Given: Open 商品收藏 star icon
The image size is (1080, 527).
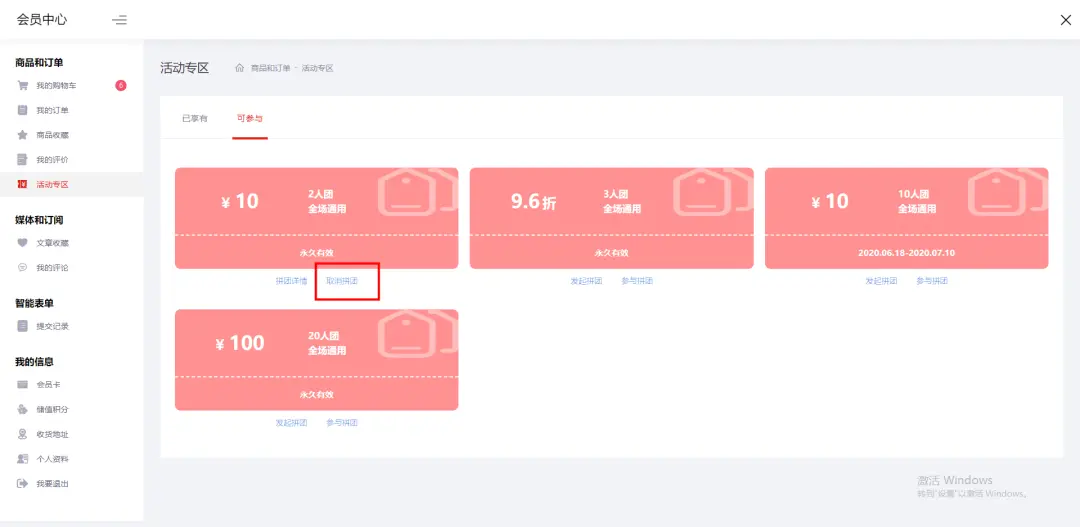Looking at the screenshot, I should (22, 135).
